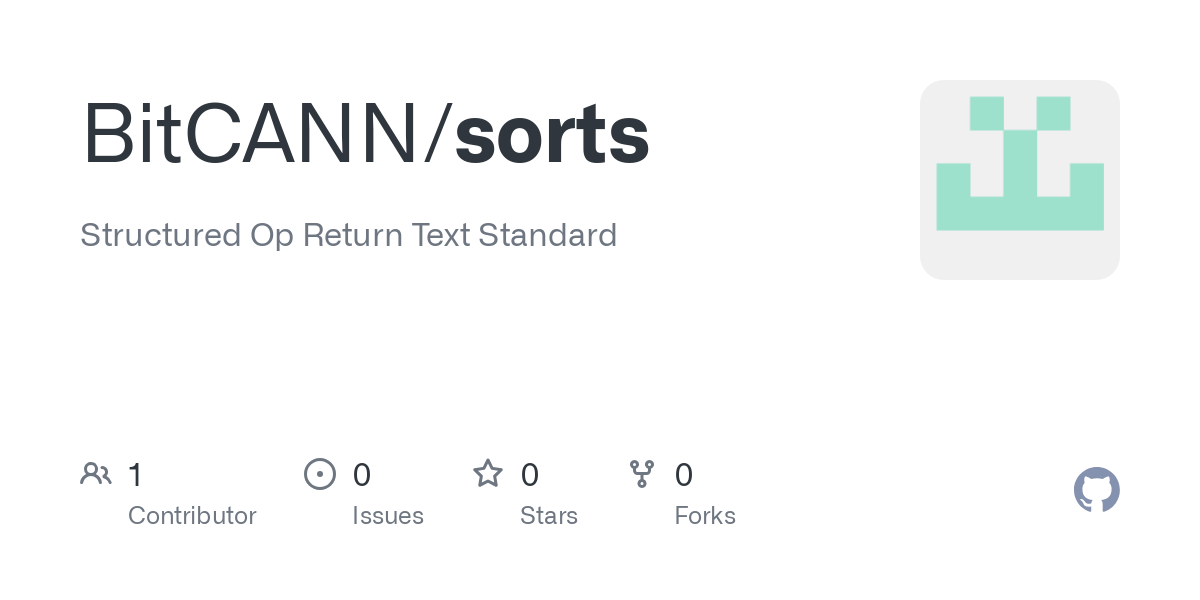Screen dimensions: 1200x600
Task: Click the GitHub Octocat logo
Action: coord(1097,490)
